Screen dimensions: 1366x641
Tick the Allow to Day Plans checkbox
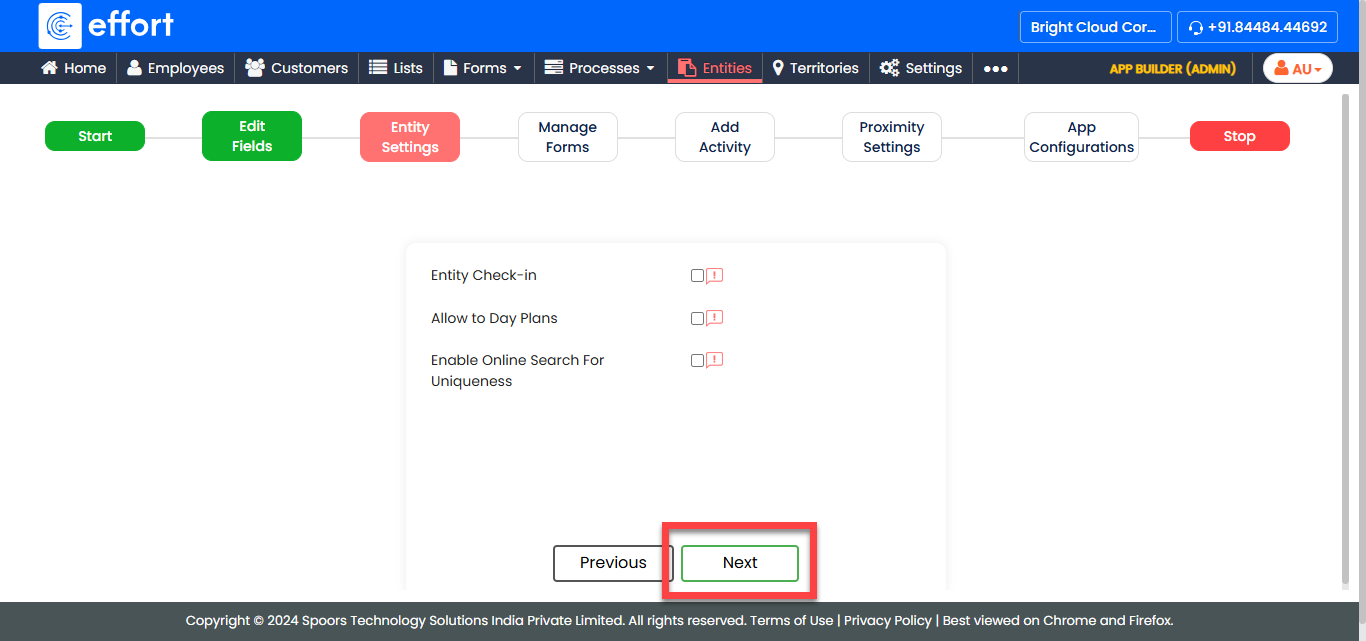tap(697, 319)
